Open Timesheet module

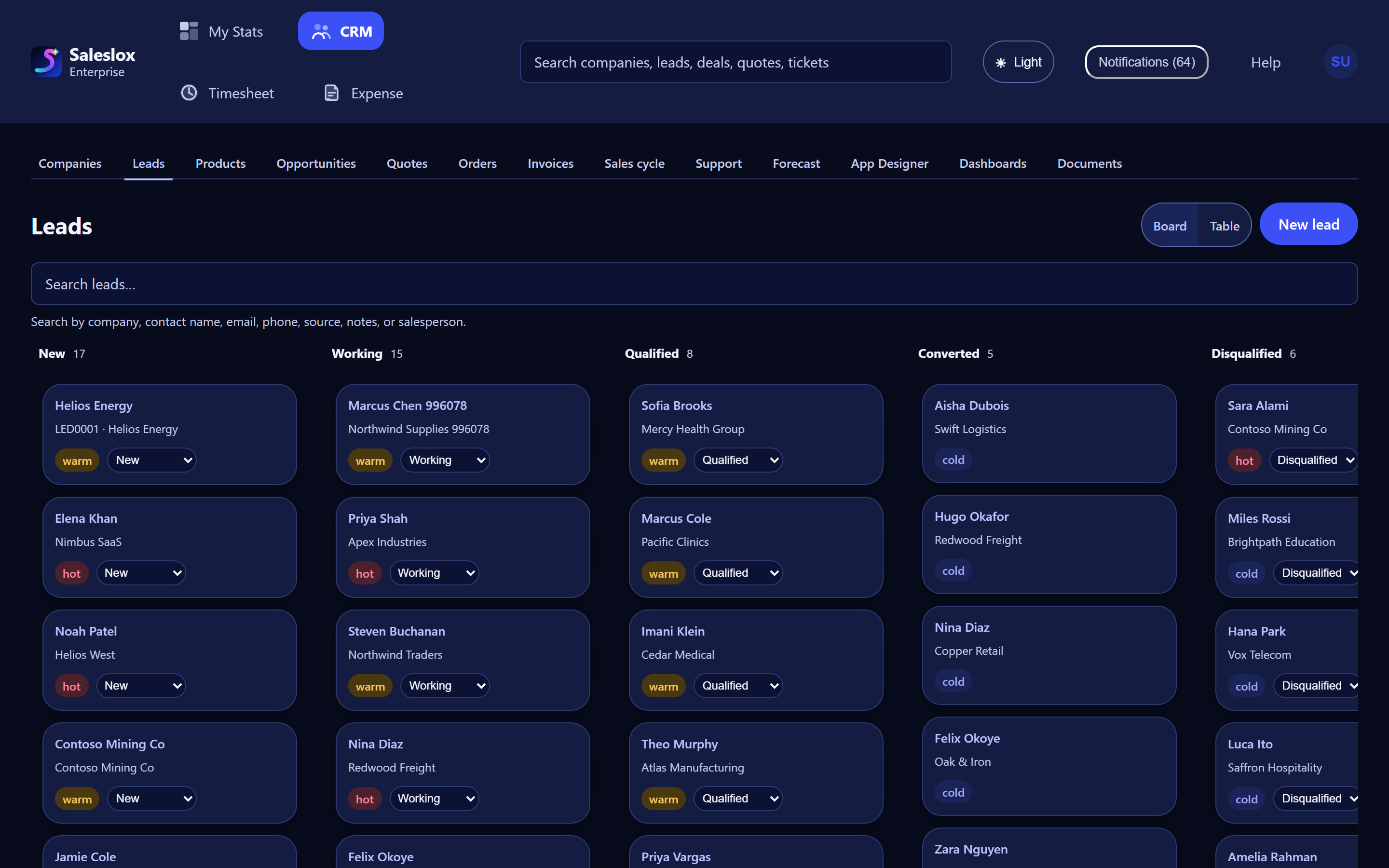point(227,93)
